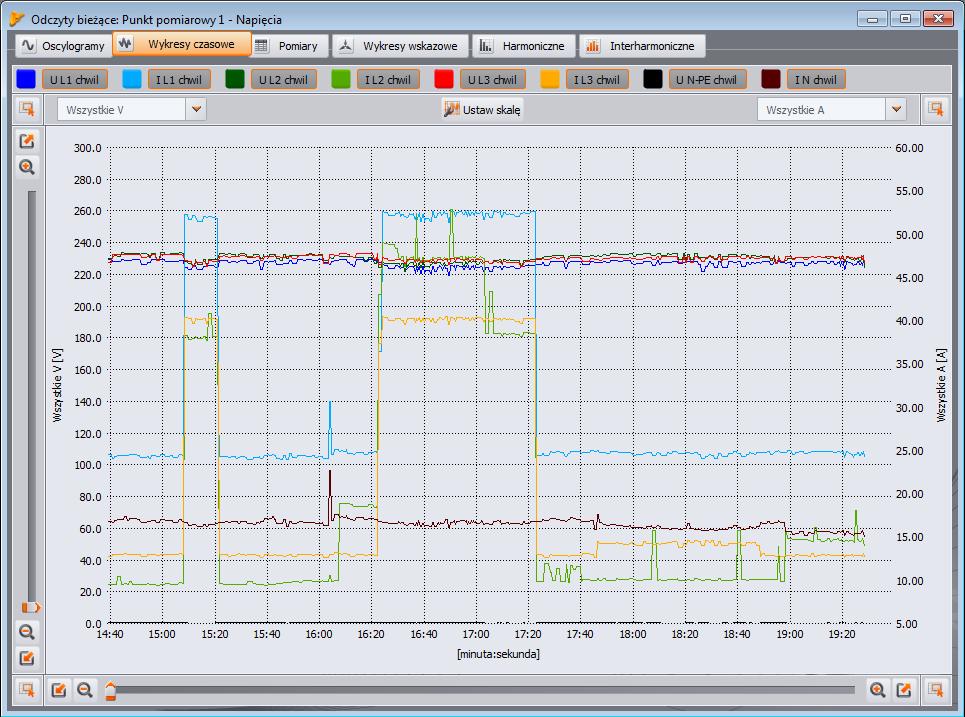Toggle the U L3 chwil series

point(492,79)
